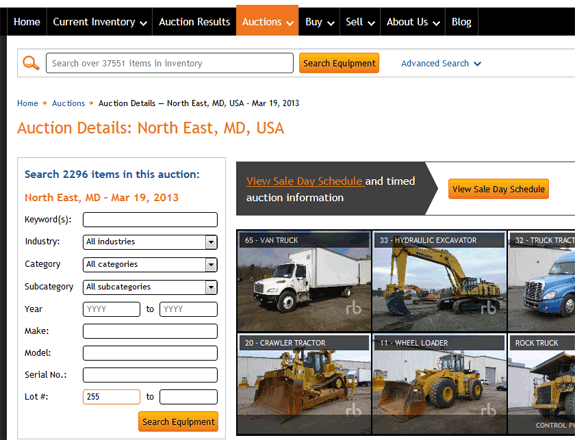
Task: Click the Advanced Search chevron icon
Action: click(x=477, y=64)
